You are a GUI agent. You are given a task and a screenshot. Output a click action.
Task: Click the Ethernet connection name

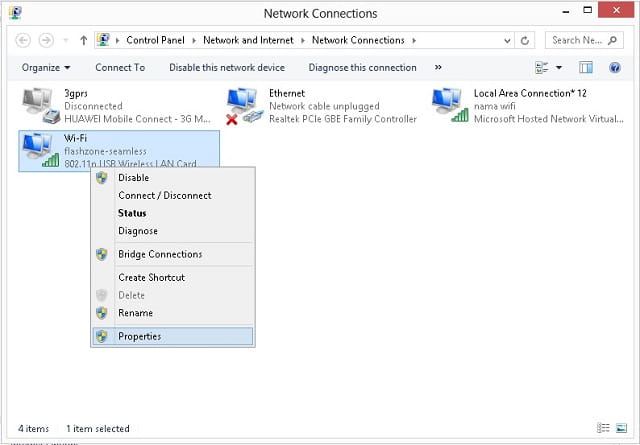pyautogui.click(x=287, y=93)
